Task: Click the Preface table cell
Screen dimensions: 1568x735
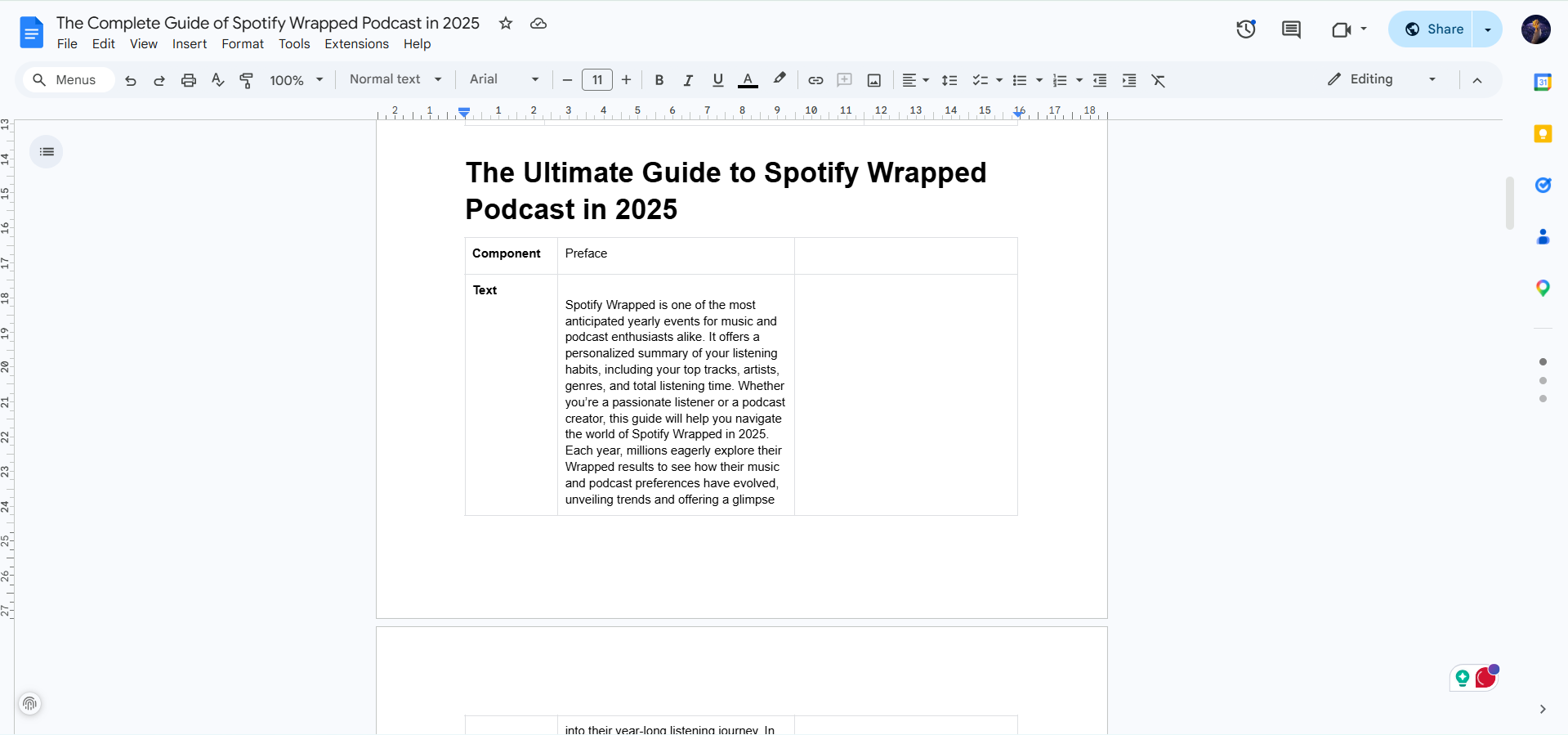Action: pyautogui.click(x=676, y=256)
